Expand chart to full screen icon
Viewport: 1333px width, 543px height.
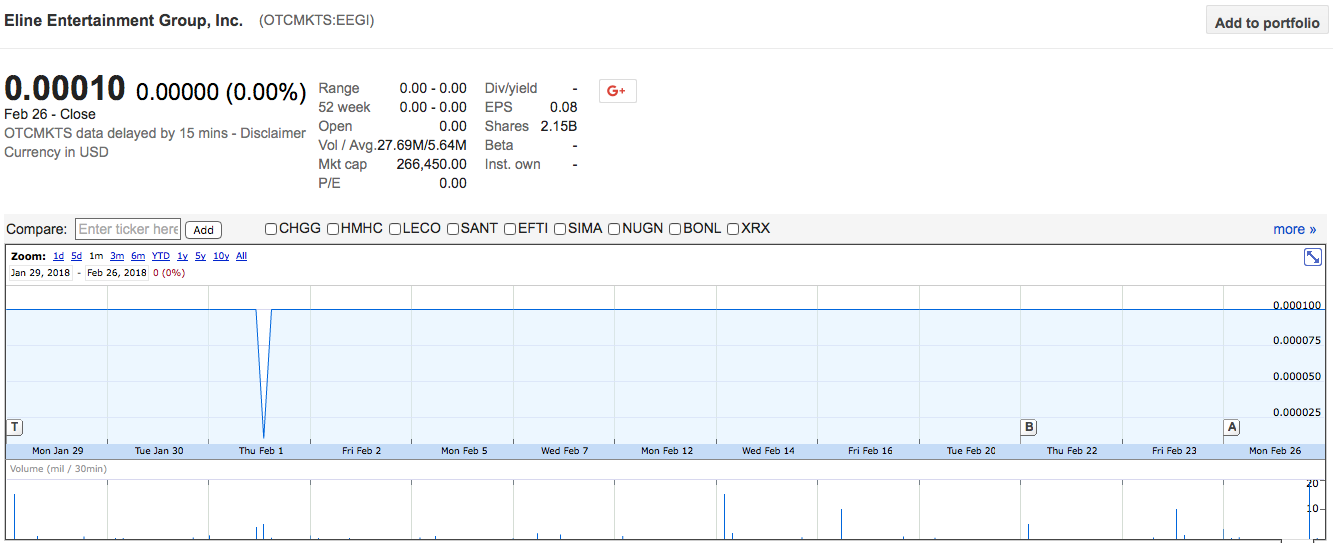point(1313,257)
